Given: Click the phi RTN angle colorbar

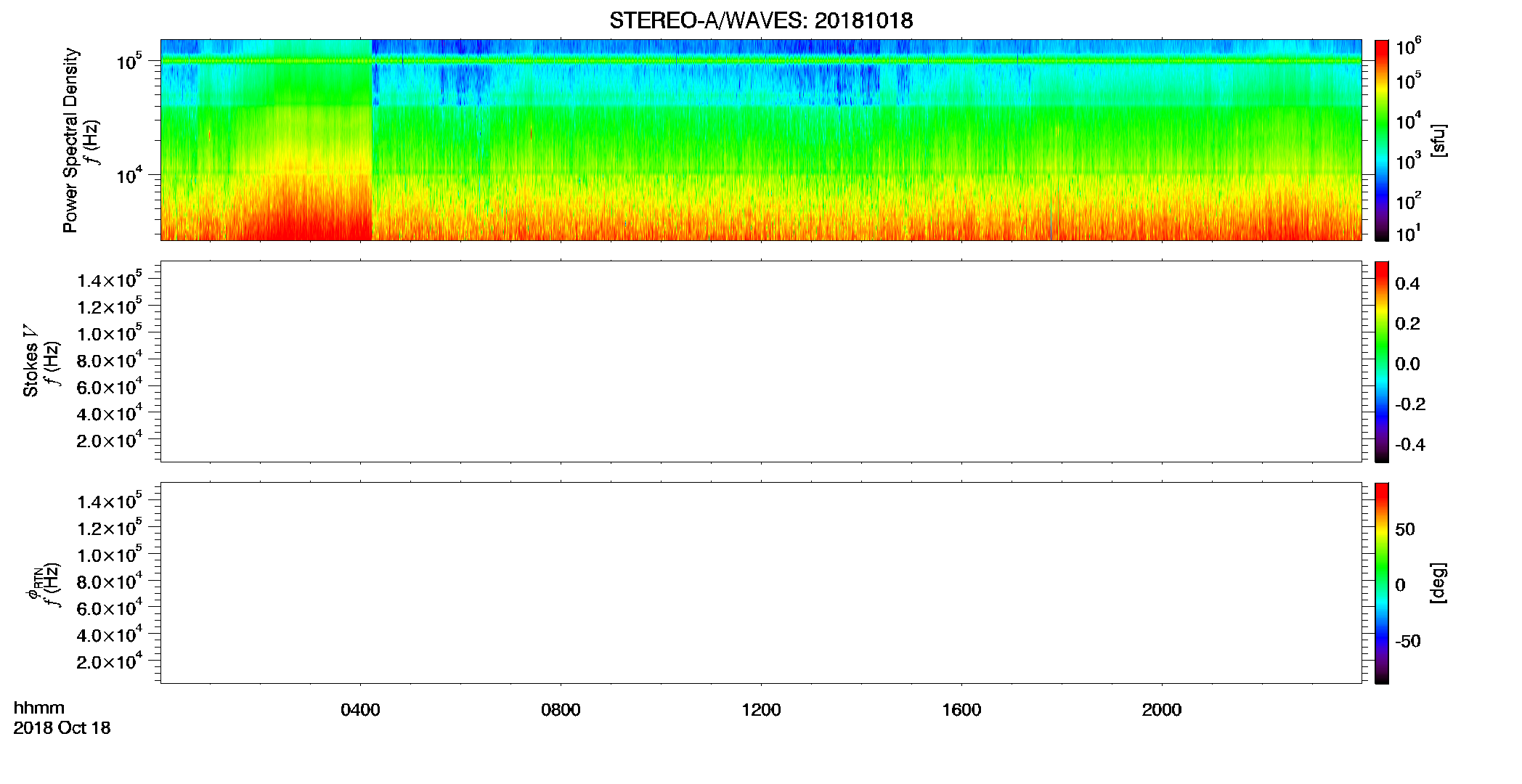Looking at the screenshot, I should coord(1382,583).
